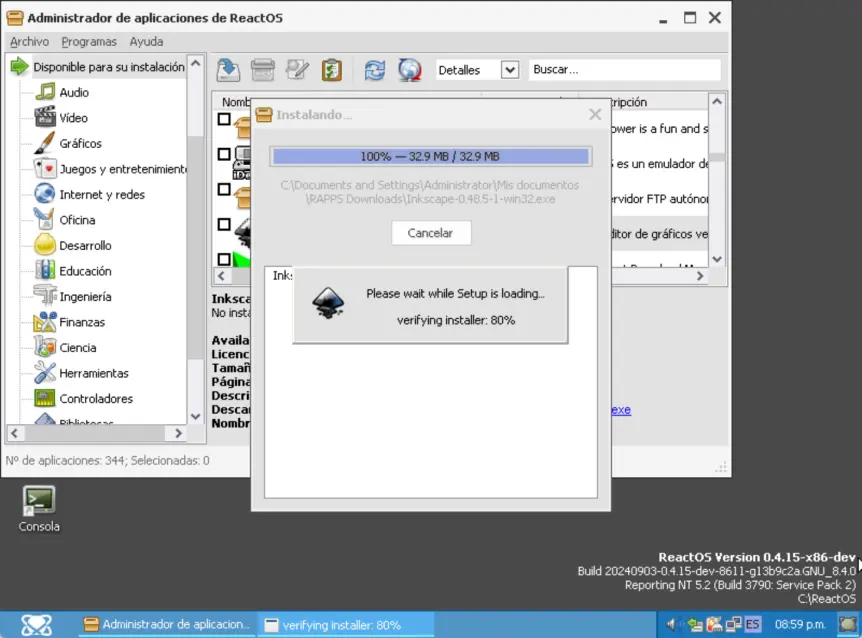Click the ReactOS Start button

pos(36,625)
